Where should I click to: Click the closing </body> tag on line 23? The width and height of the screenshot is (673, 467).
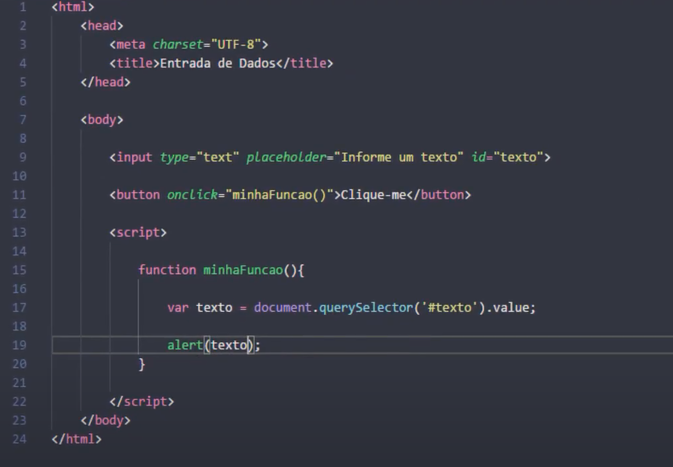click(105, 420)
